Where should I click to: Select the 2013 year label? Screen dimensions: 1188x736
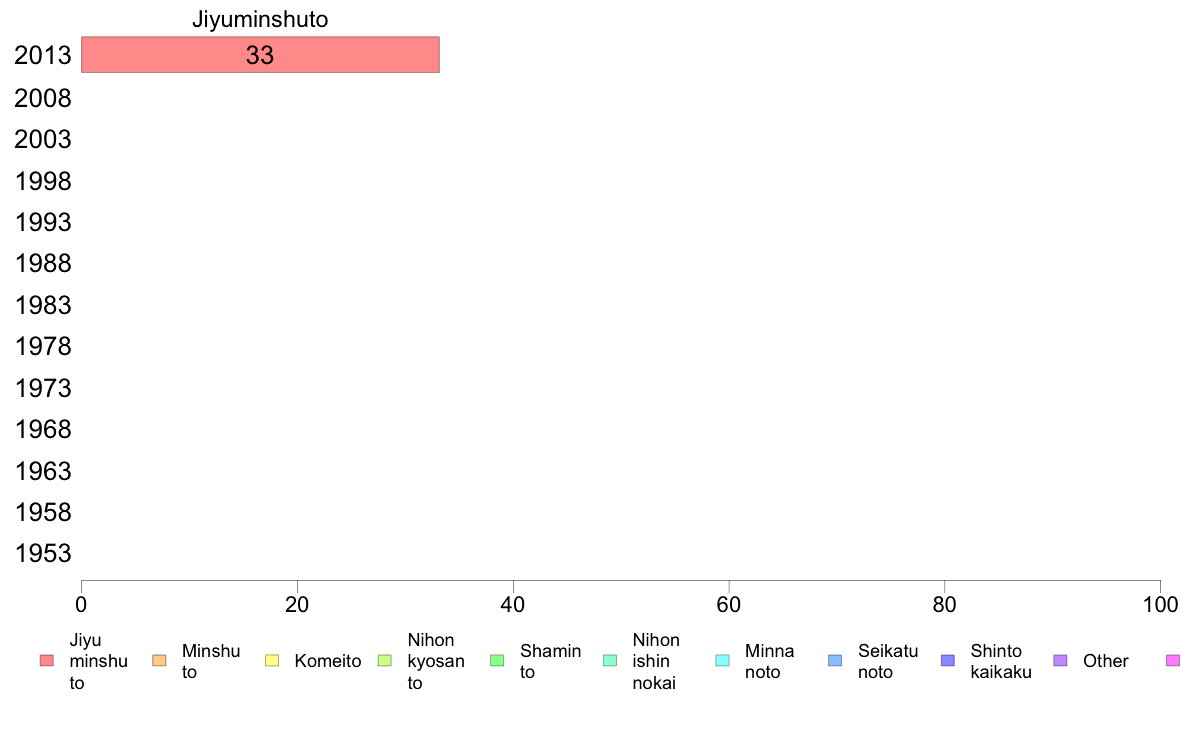43,56
